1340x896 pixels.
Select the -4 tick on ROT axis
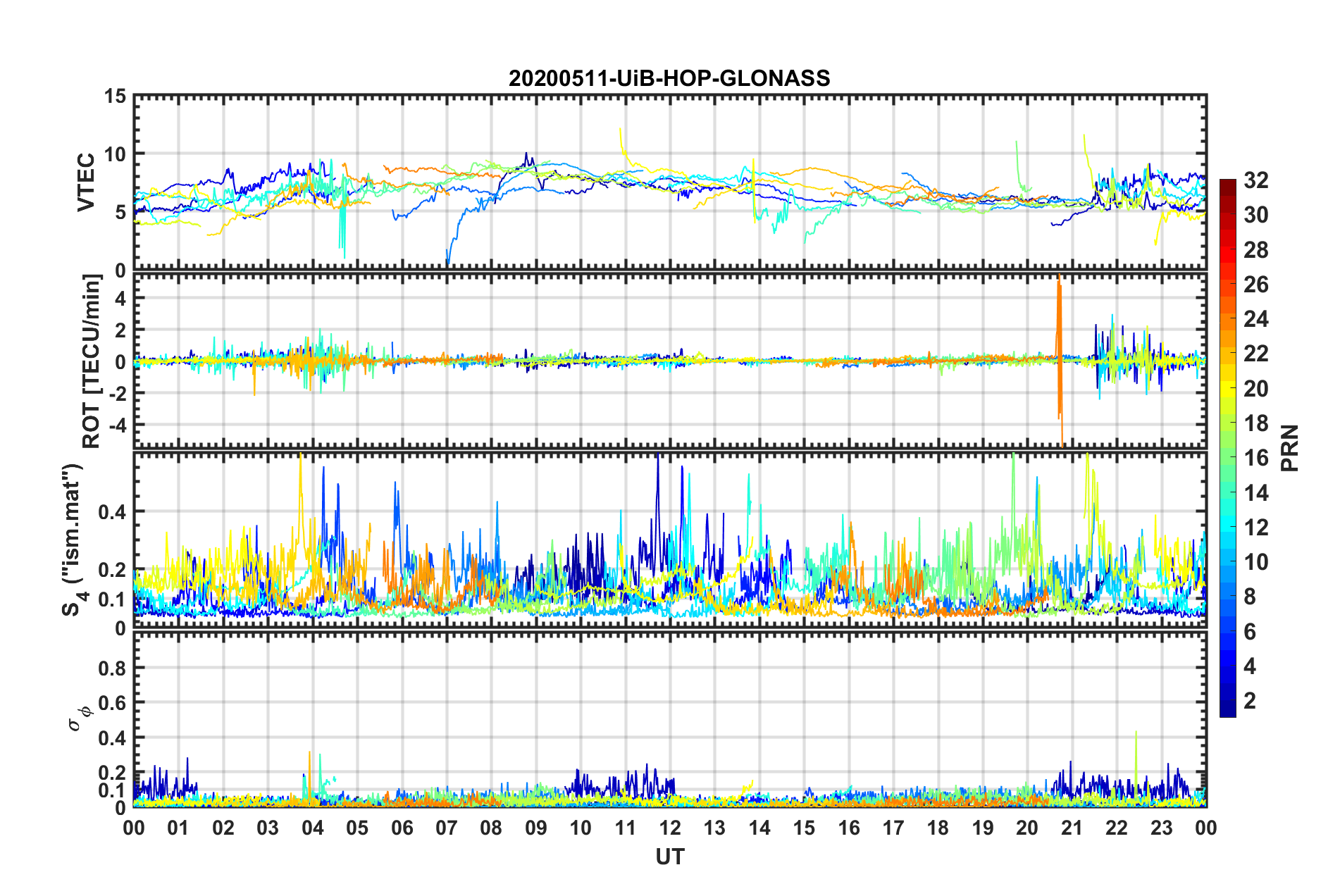pyautogui.click(x=115, y=425)
